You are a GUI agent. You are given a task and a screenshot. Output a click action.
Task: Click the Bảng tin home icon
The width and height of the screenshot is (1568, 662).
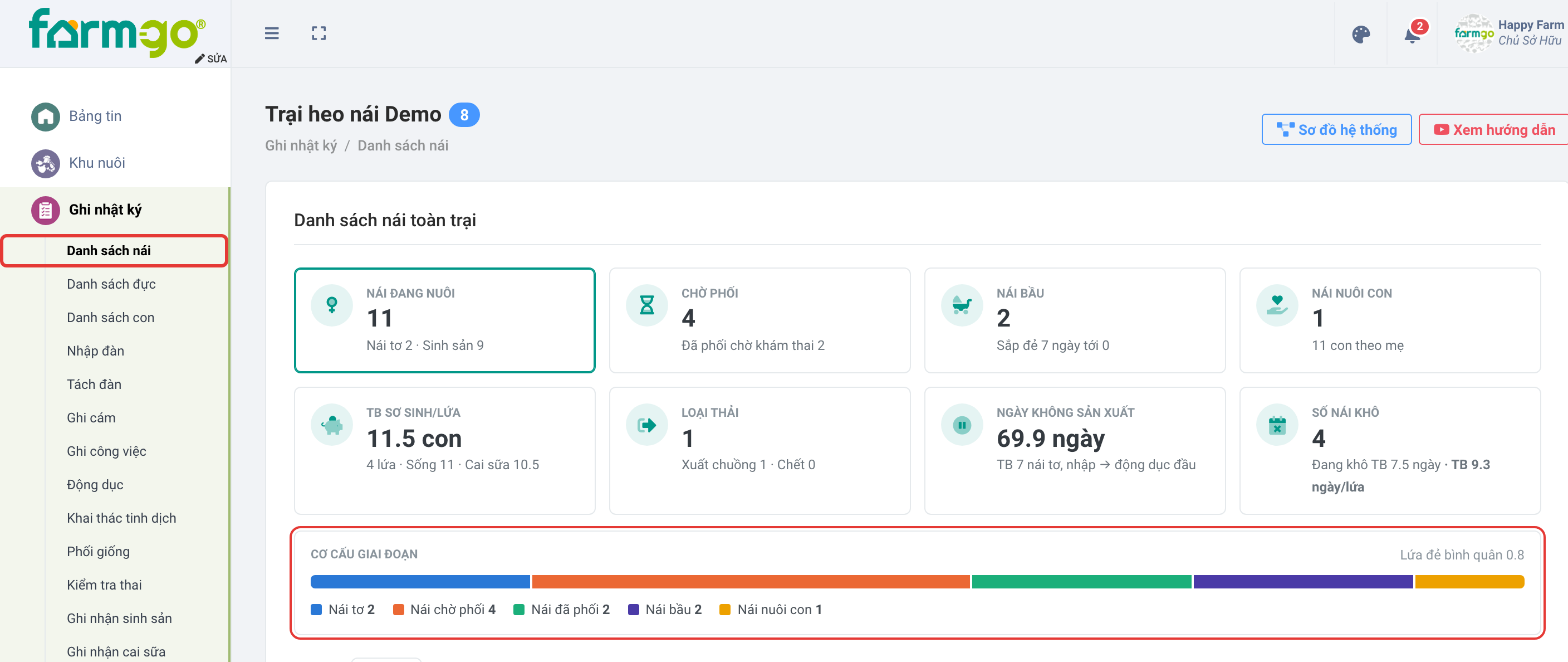tap(46, 116)
